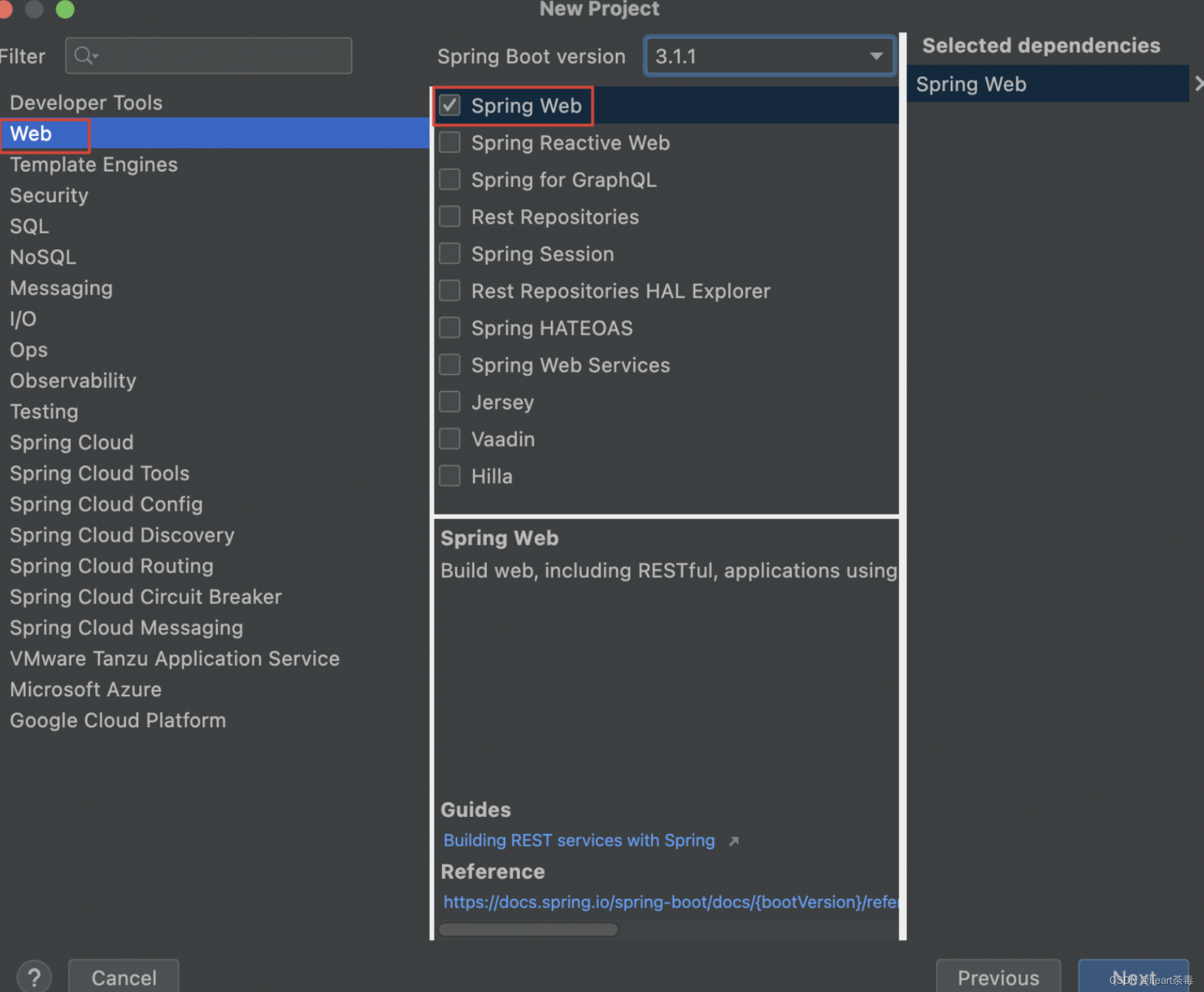Check the Vaadin dependency
Image resolution: width=1204 pixels, height=992 pixels.
tap(449, 439)
